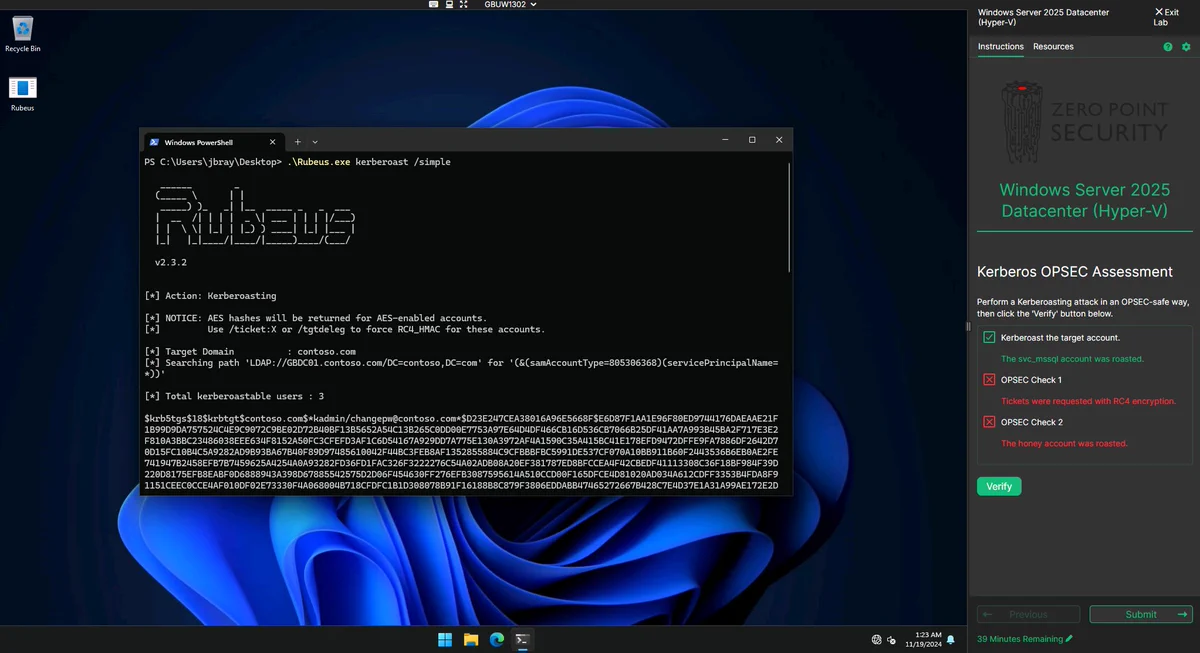Click the PowerShell icon in the window title
1200x653 pixels.
coord(154,142)
